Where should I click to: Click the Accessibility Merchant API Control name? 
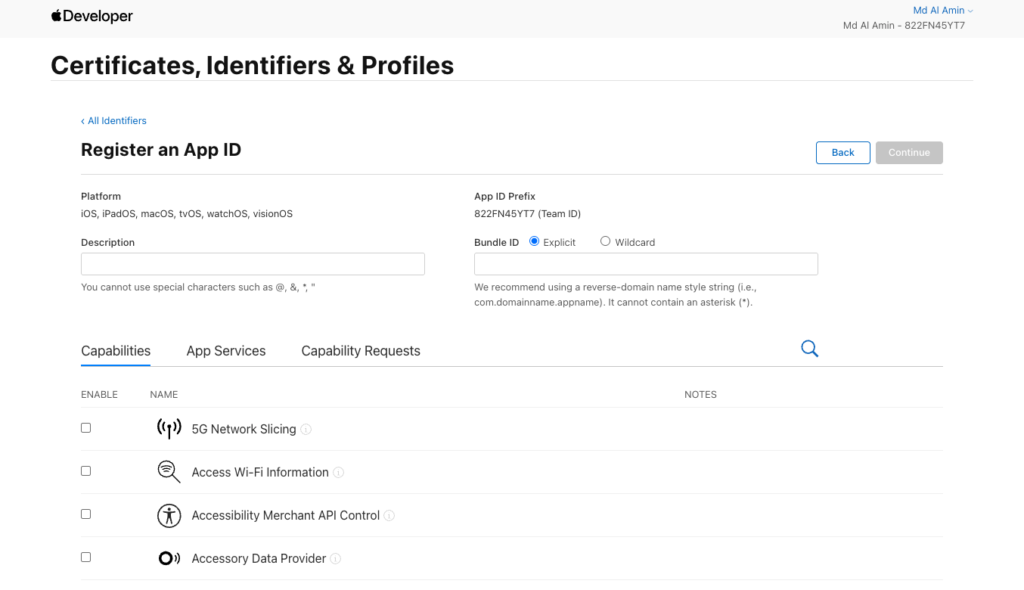pyautogui.click(x=285, y=516)
